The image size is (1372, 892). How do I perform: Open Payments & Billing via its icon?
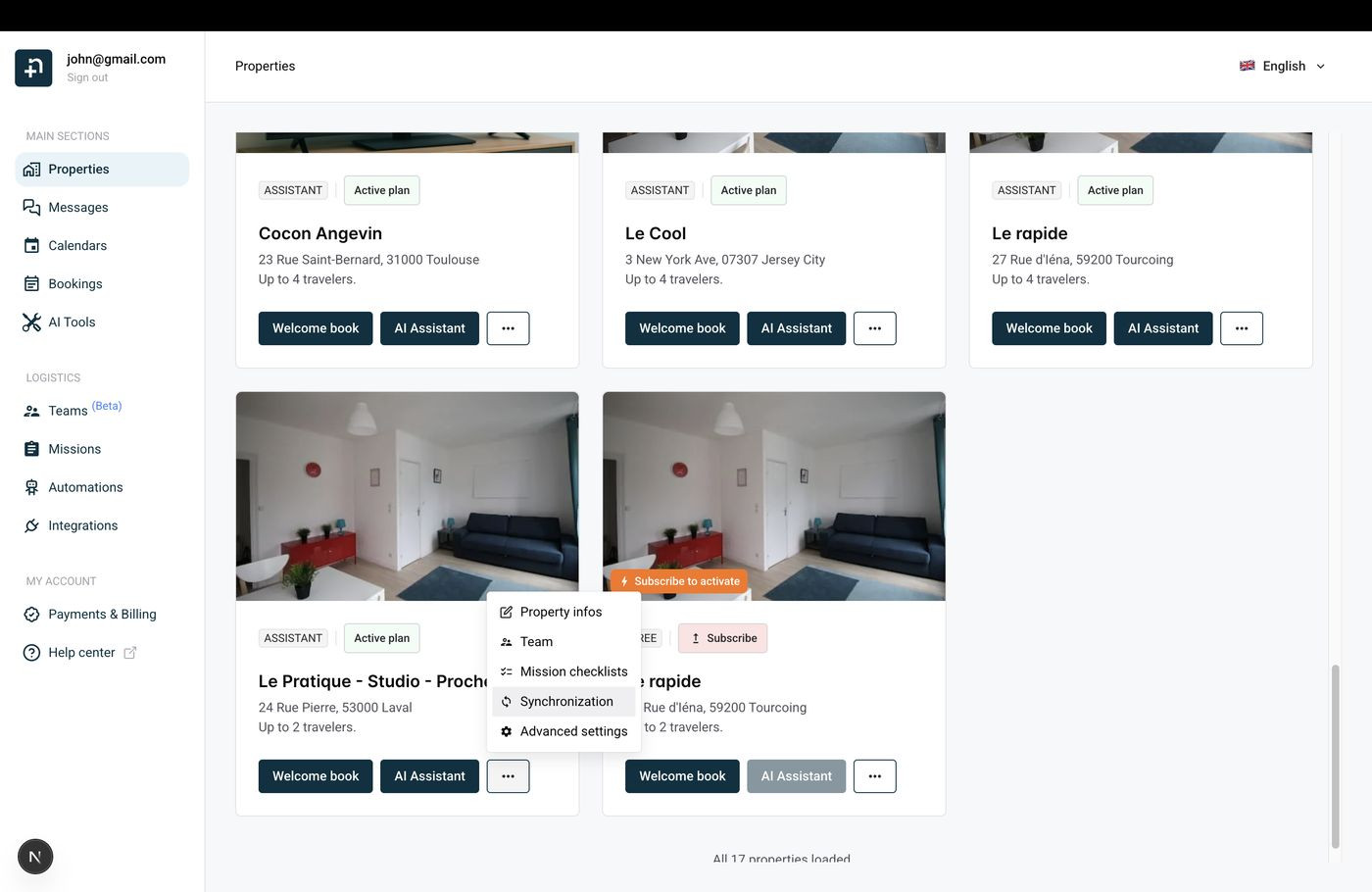31,614
